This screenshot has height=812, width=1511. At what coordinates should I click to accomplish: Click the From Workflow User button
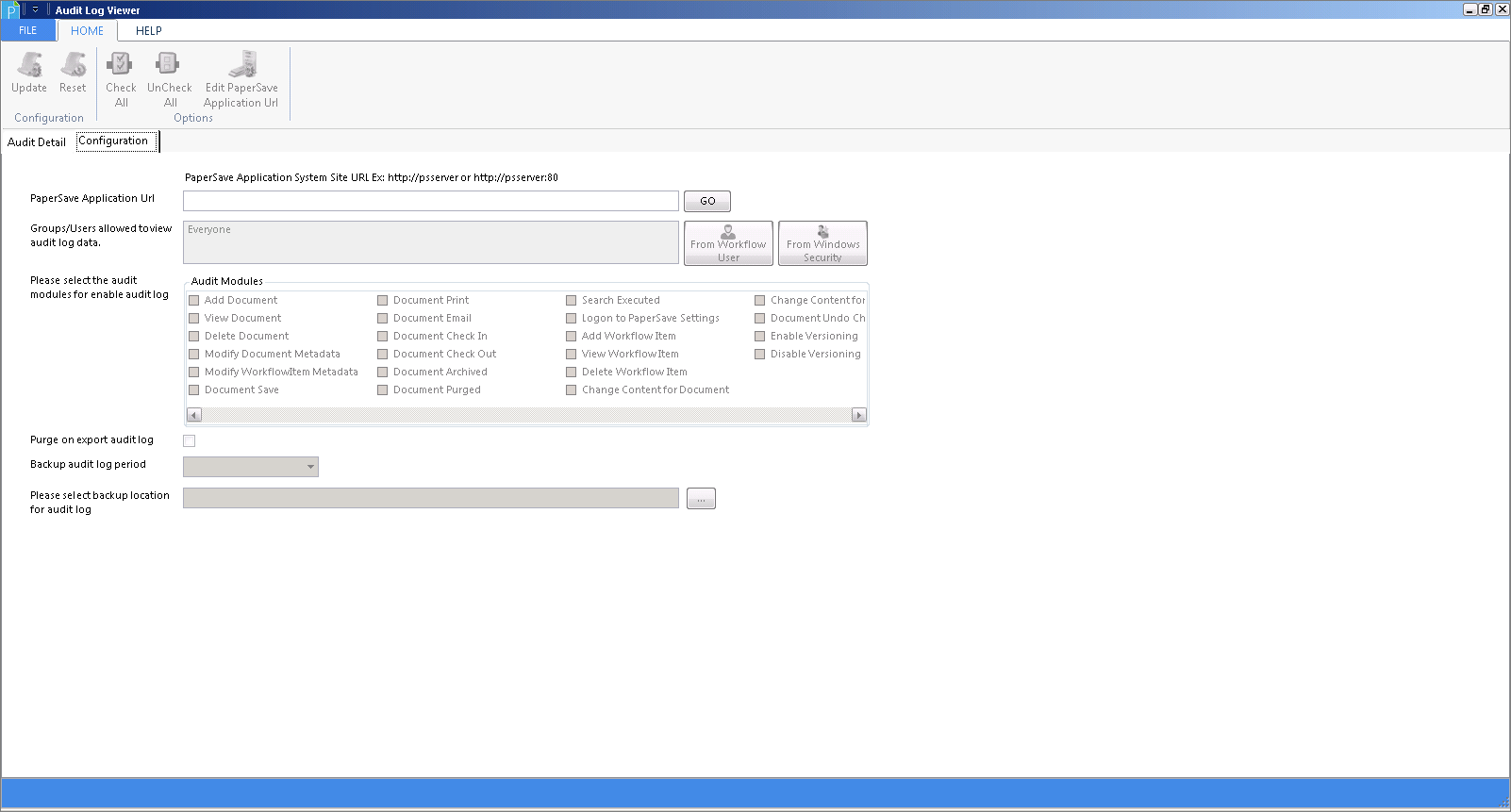point(728,243)
